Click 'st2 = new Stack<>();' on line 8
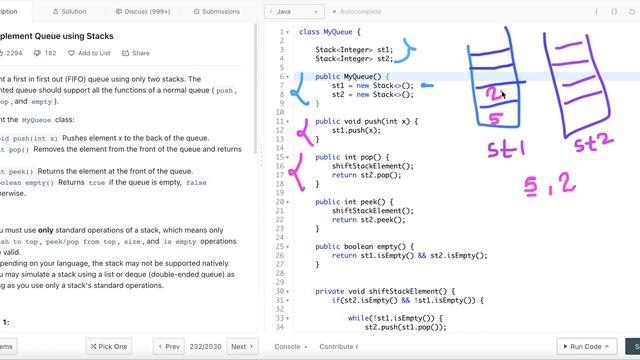 click(x=373, y=95)
